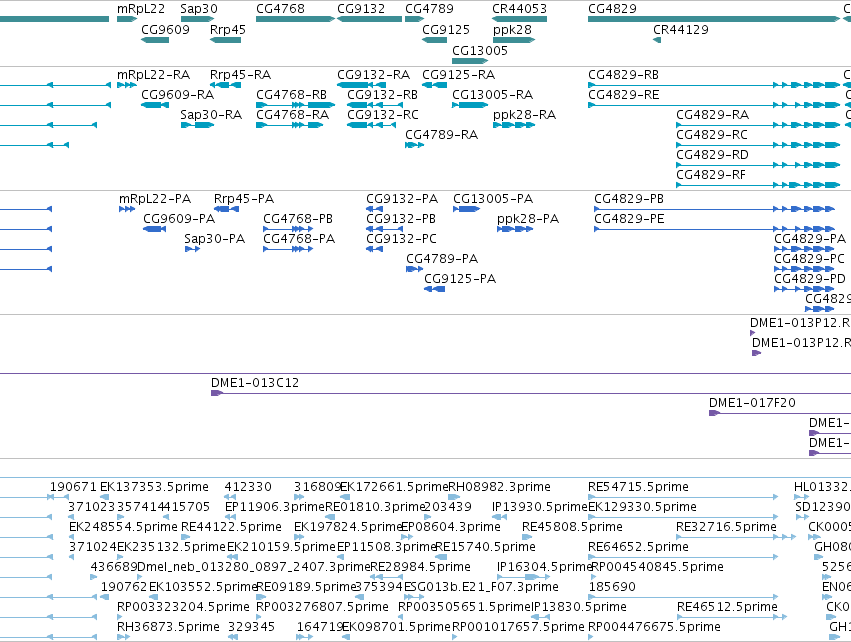
Task: Click the CR44129 gene label
Action: tap(681, 30)
